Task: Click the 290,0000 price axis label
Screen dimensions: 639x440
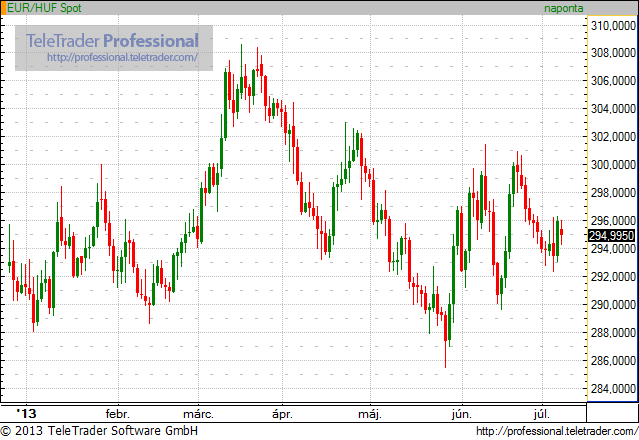Action: pos(613,305)
